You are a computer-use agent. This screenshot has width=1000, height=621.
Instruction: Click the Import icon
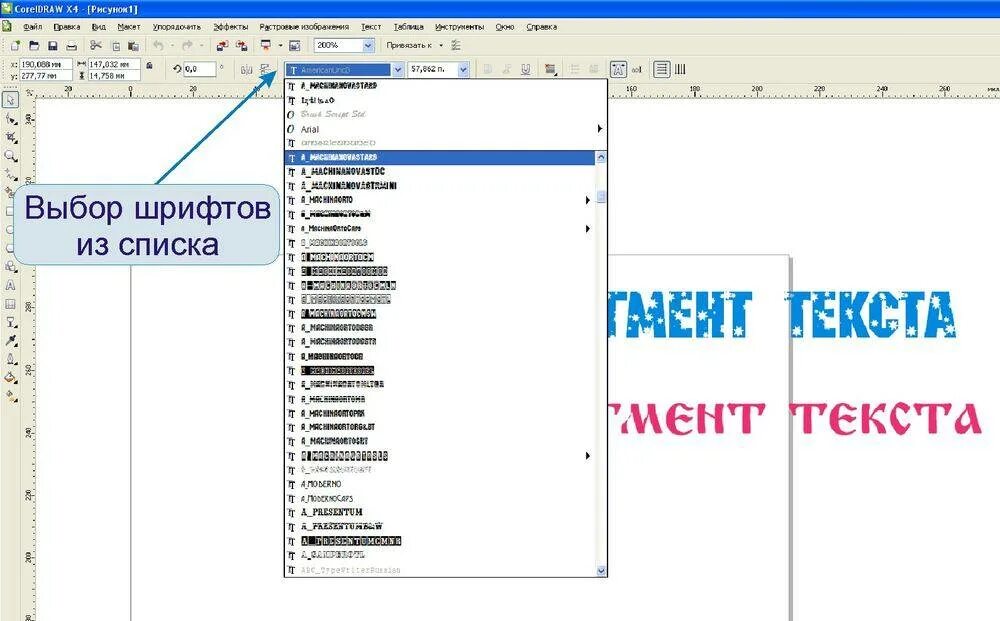222,45
